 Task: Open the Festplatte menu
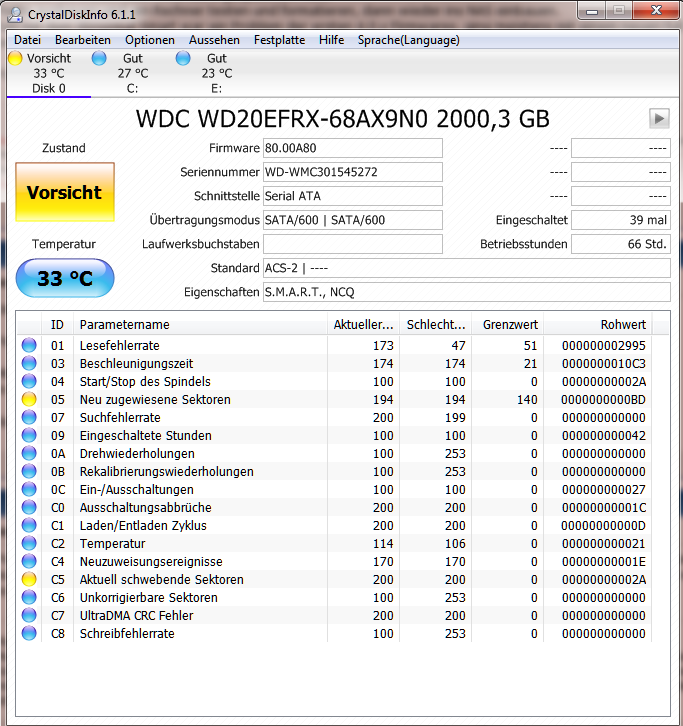pyautogui.click(x=279, y=40)
